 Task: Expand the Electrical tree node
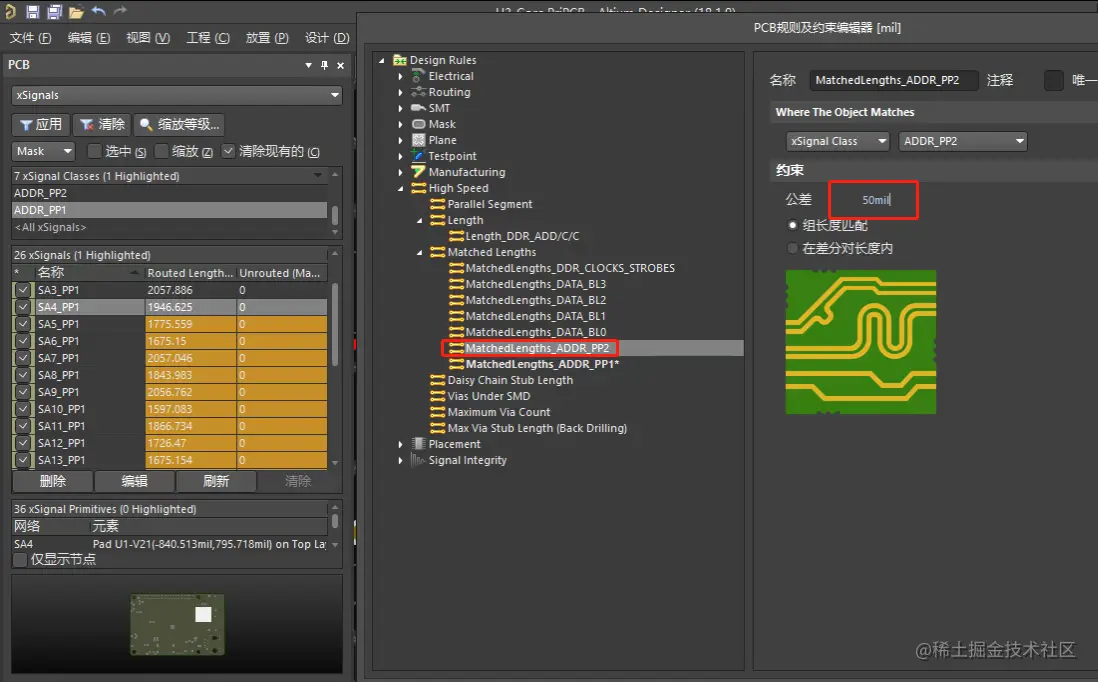point(401,76)
